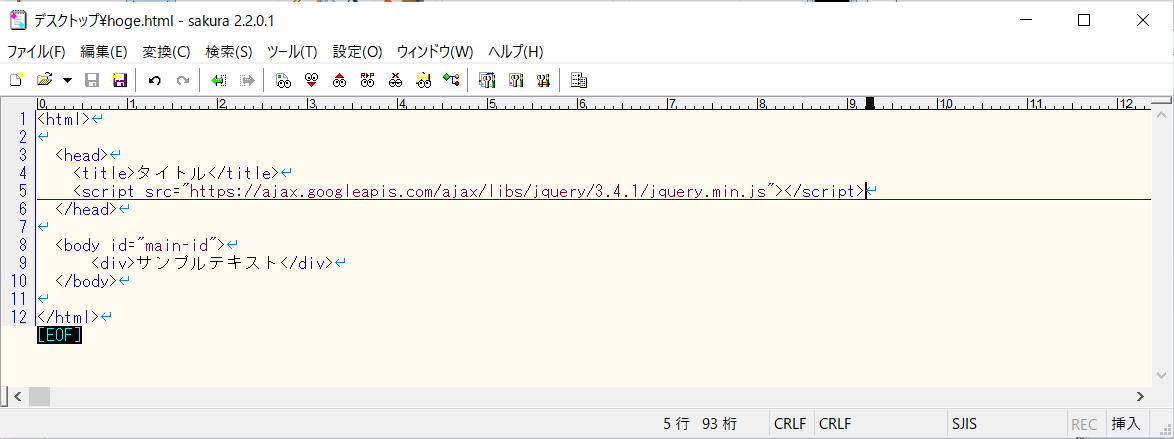Open the ツール(T) menu
The height and width of the screenshot is (439, 1174).
pos(292,52)
